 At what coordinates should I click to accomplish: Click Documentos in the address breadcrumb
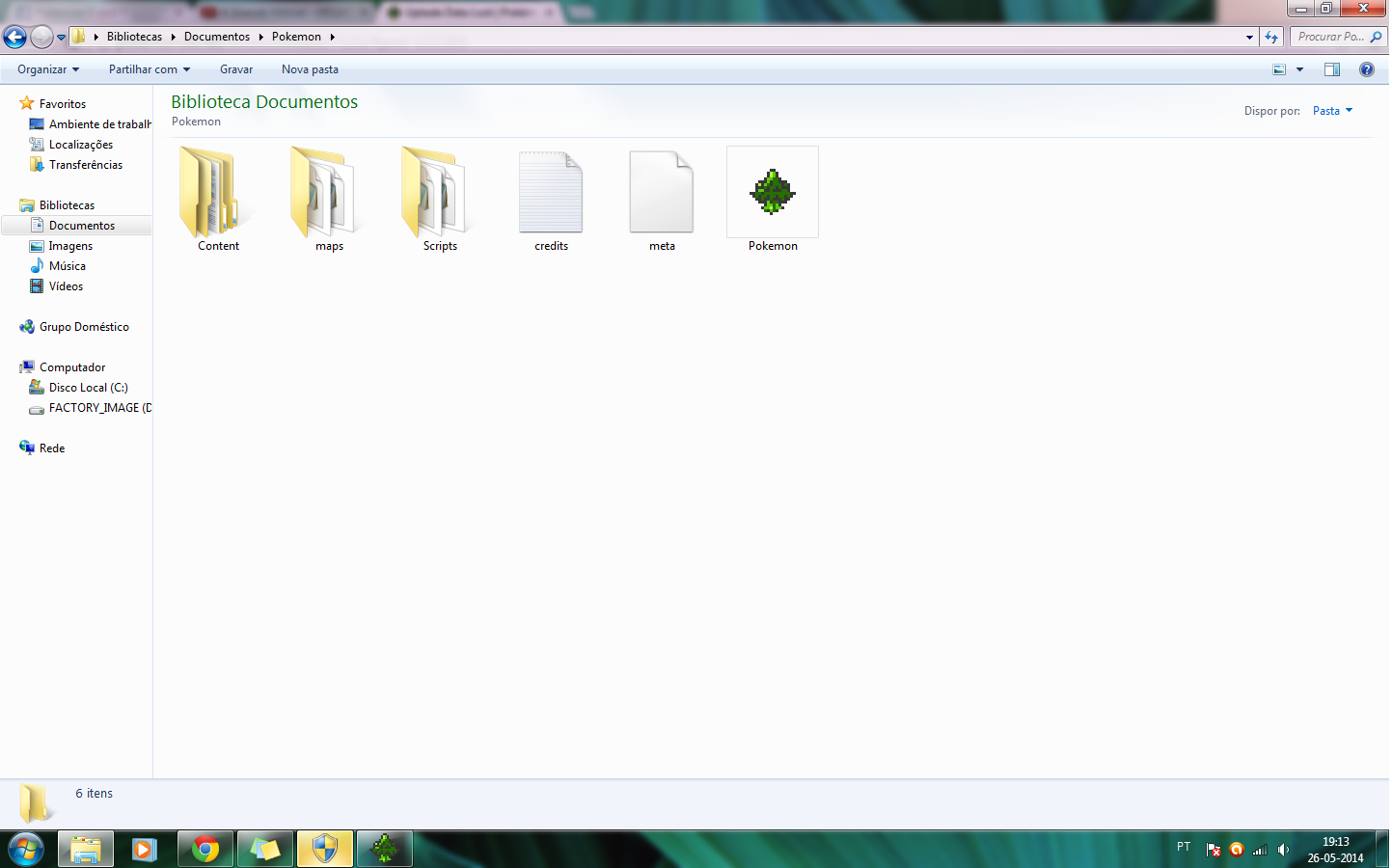(217, 37)
